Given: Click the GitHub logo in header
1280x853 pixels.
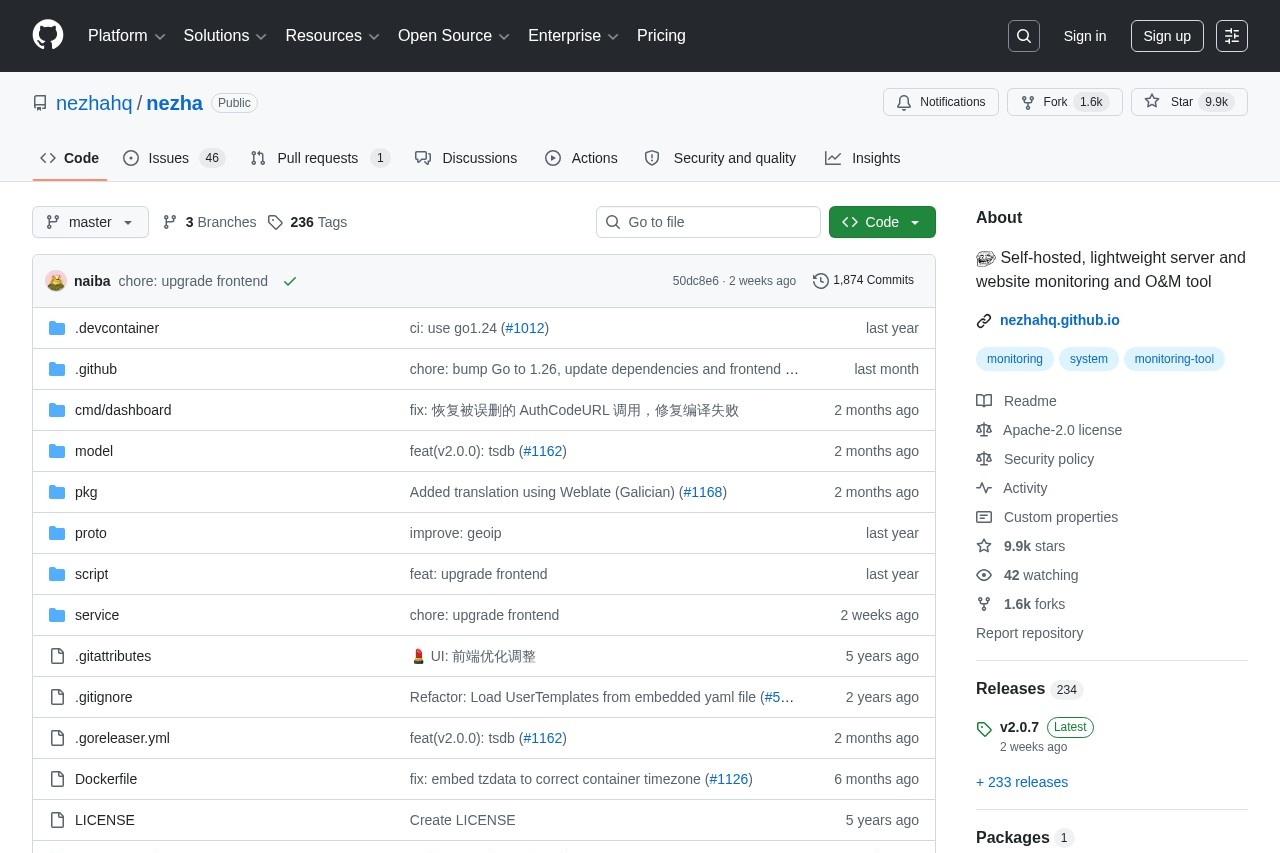Looking at the screenshot, I should tap(48, 35).
